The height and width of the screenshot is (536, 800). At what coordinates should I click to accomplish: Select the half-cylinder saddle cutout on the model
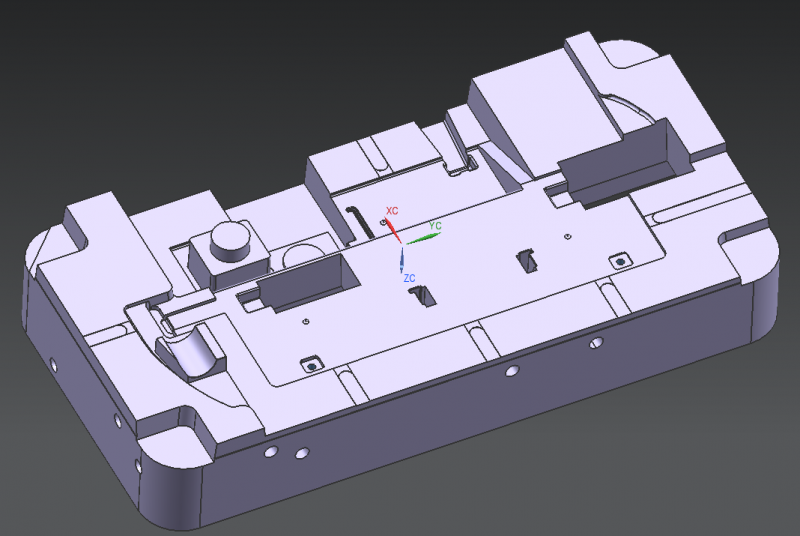coord(191,352)
